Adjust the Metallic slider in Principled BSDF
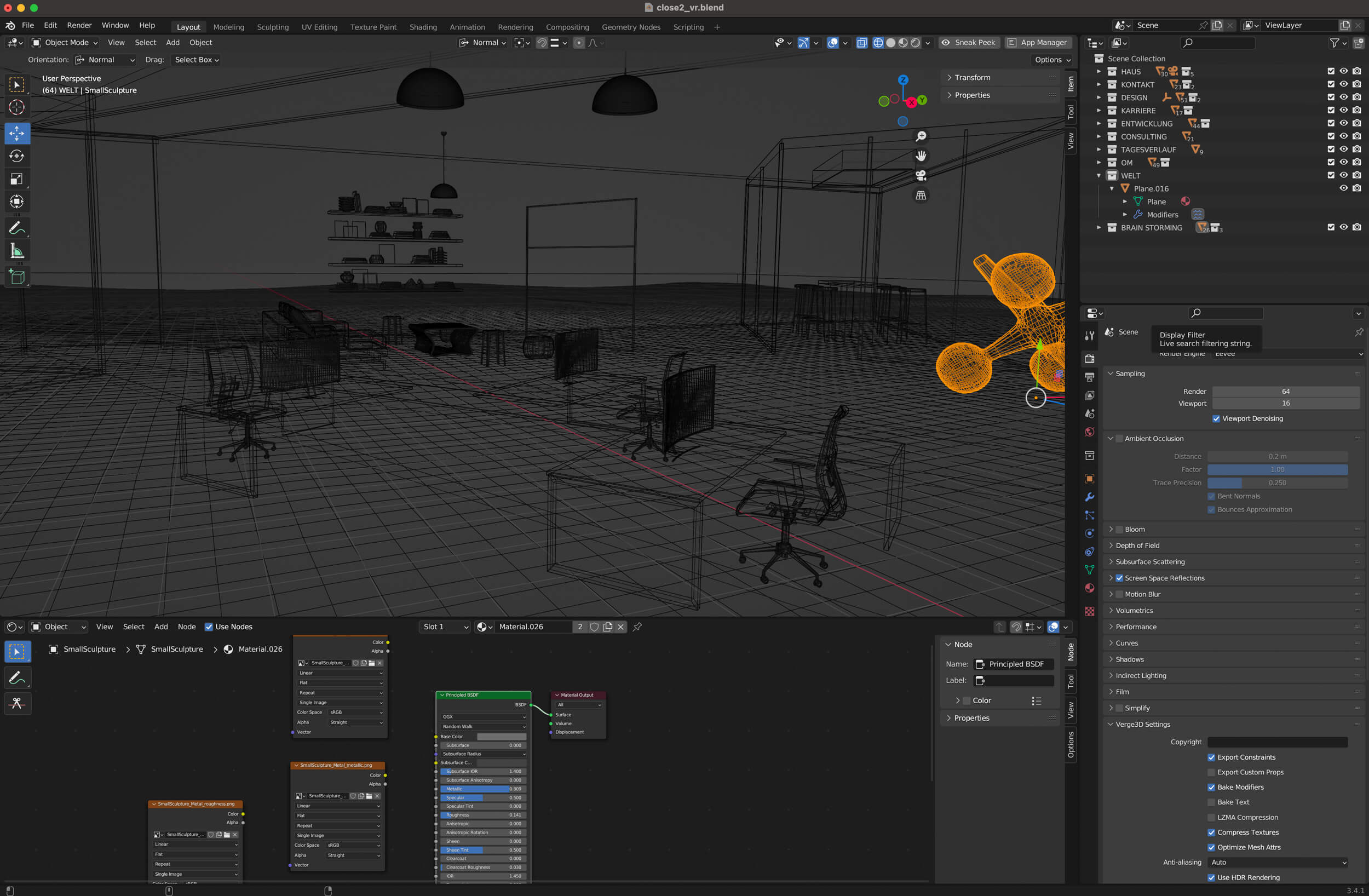 pyautogui.click(x=483, y=789)
